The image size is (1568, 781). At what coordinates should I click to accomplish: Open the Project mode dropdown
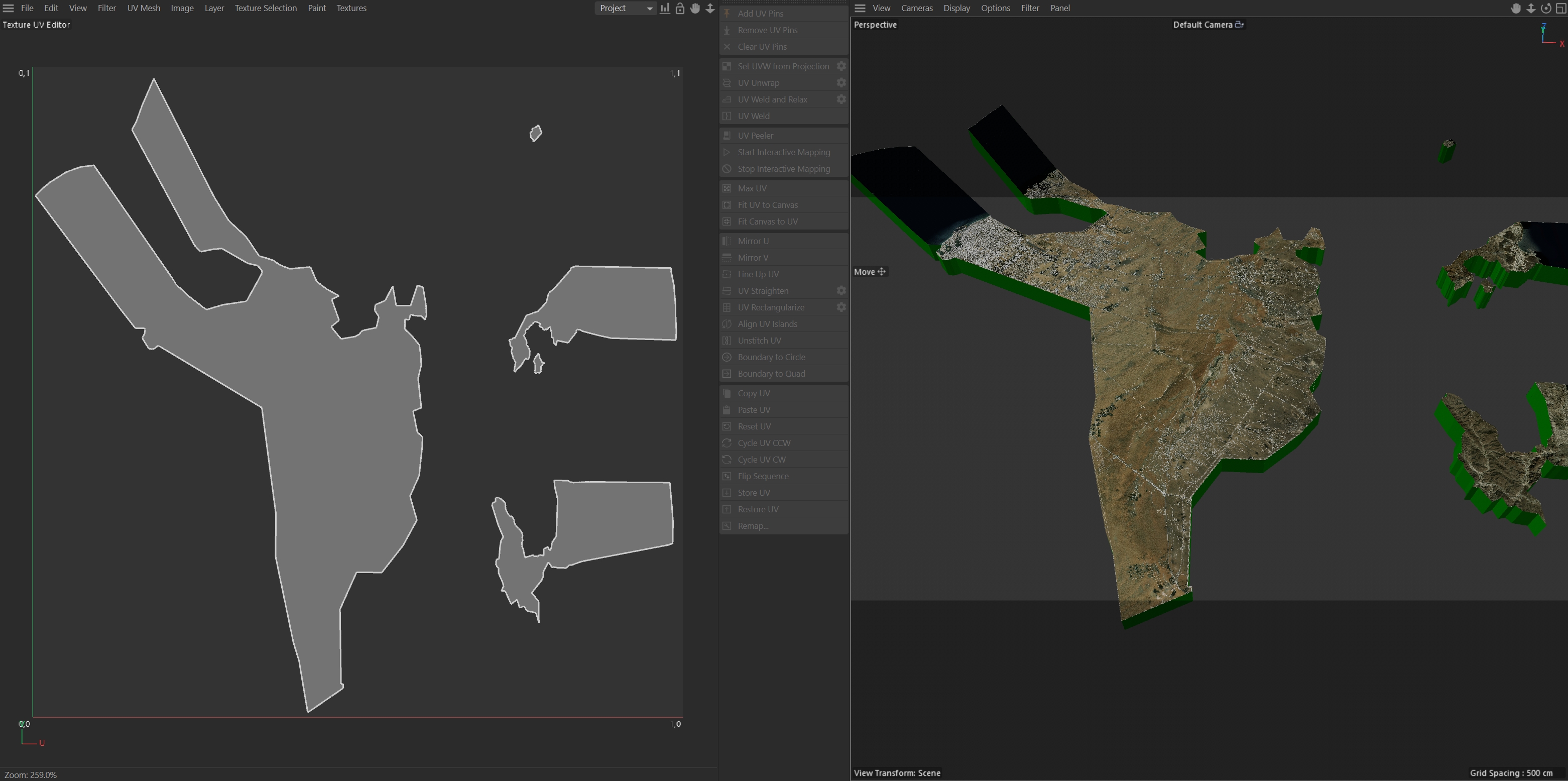(625, 8)
